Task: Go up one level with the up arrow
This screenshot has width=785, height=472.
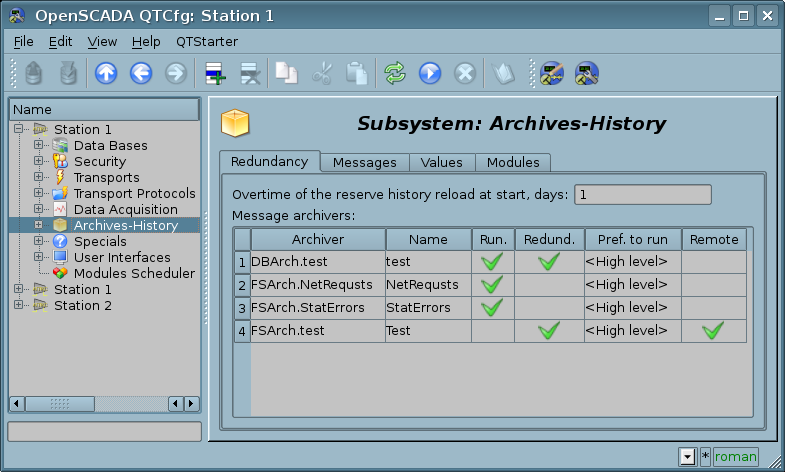Action: (x=106, y=73)
